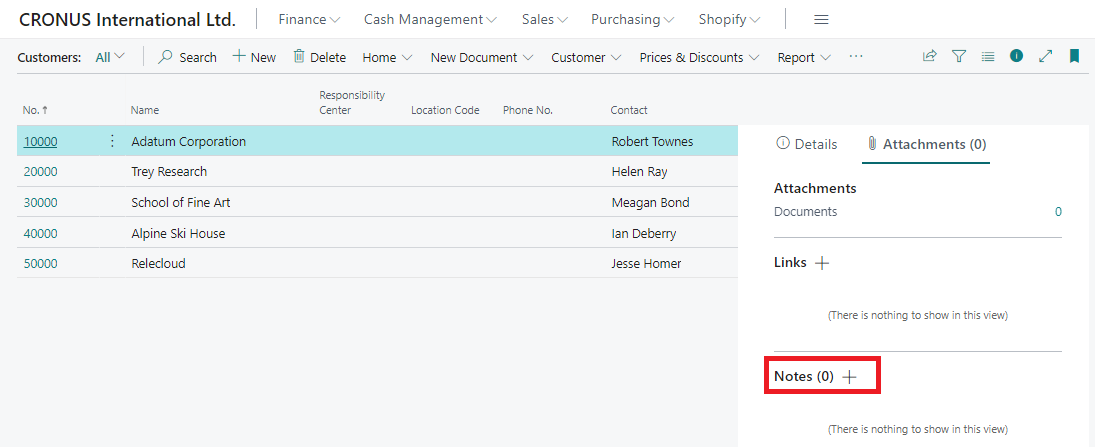Add a new note with plus icon

click(850, 377)
